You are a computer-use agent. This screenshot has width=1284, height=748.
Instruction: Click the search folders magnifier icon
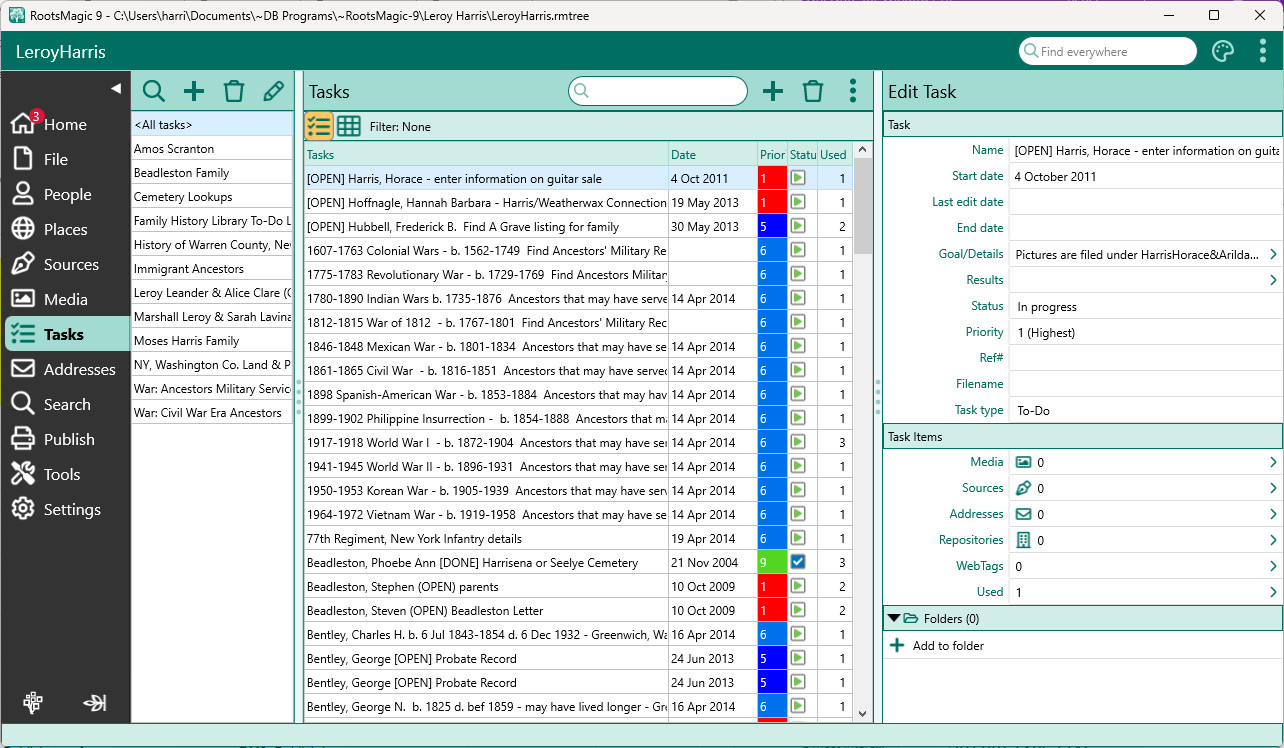point(154,92)
